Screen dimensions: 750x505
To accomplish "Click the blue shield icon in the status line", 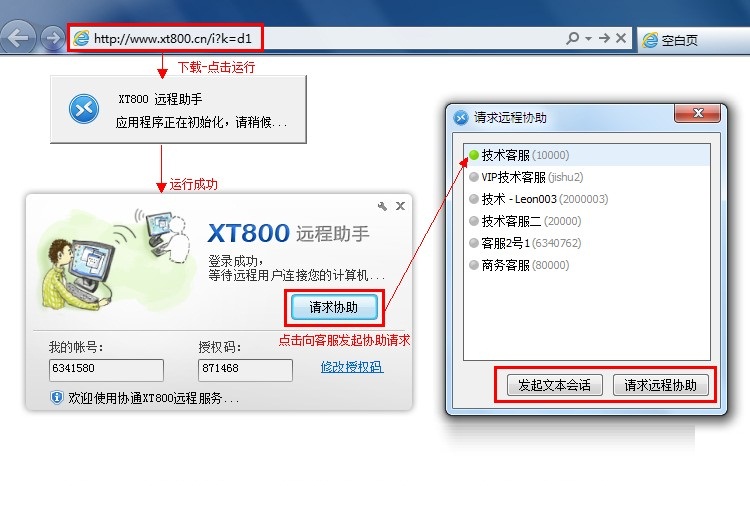I will tap(57, 397).
